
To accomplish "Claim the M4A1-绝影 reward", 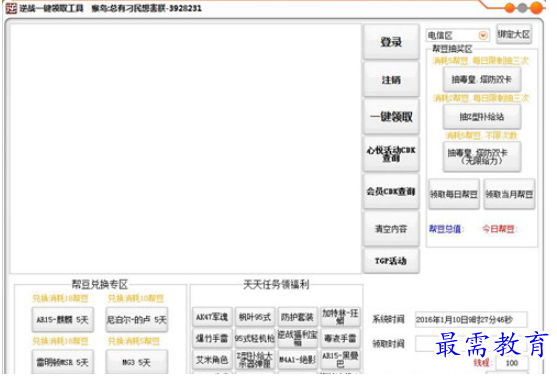I will coord(297,360).
